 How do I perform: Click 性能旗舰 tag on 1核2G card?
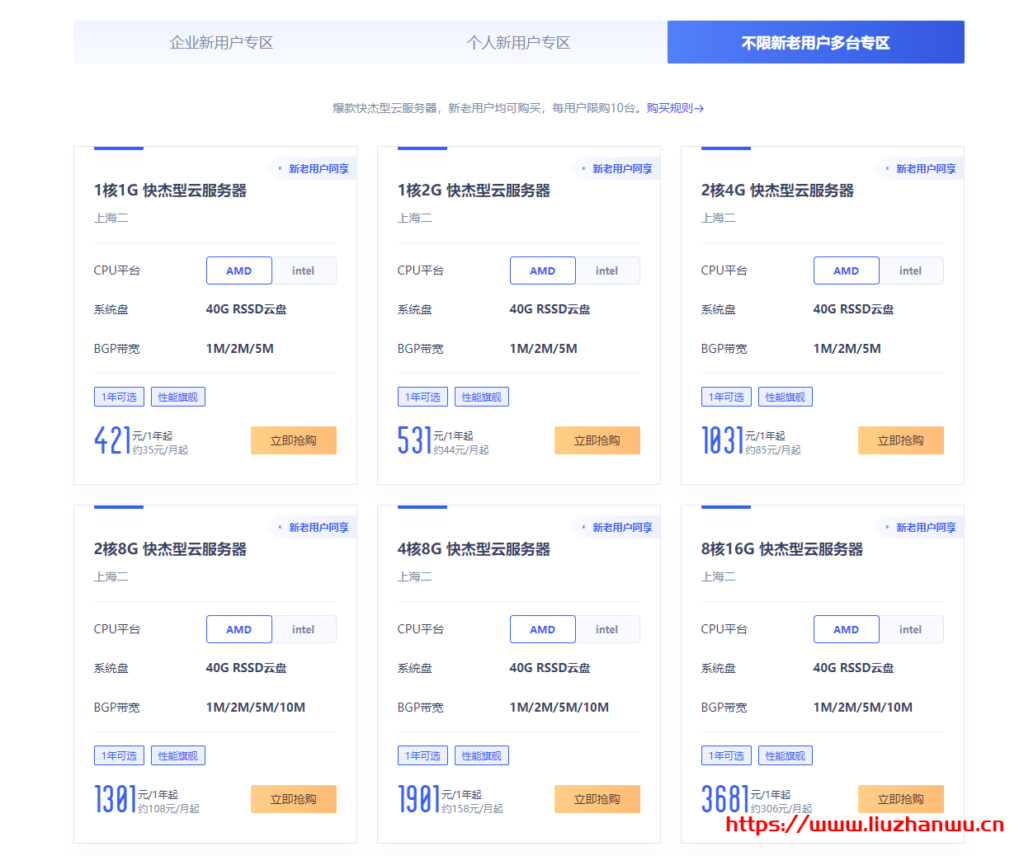click(482, 397)
